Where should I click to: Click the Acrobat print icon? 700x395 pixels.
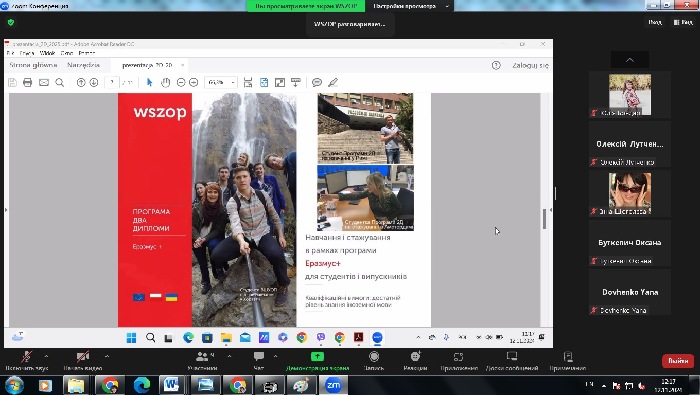(28, 83)
